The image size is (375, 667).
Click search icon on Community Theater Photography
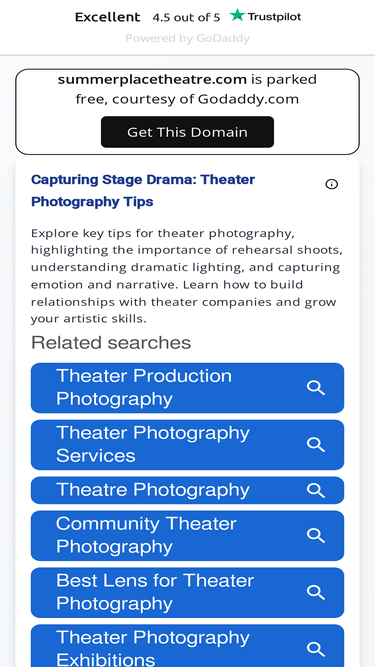[316, 536]
